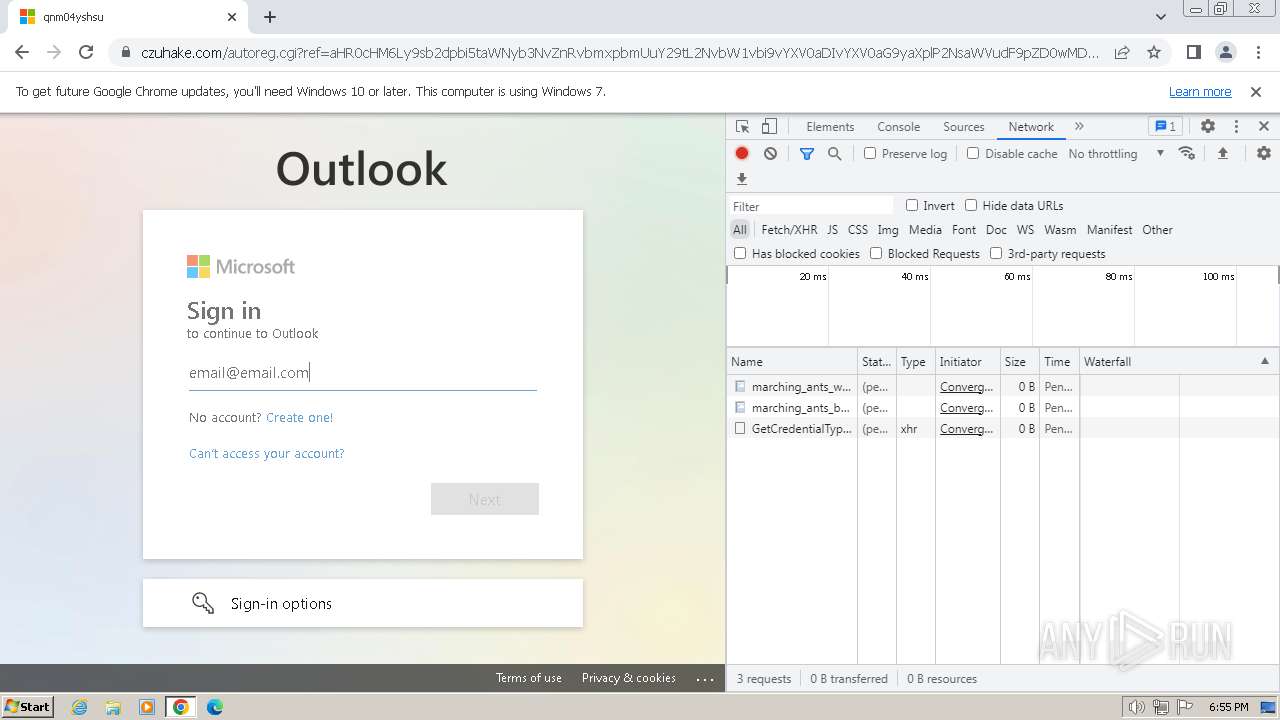Switch to the Console tab

coord(898,127)
